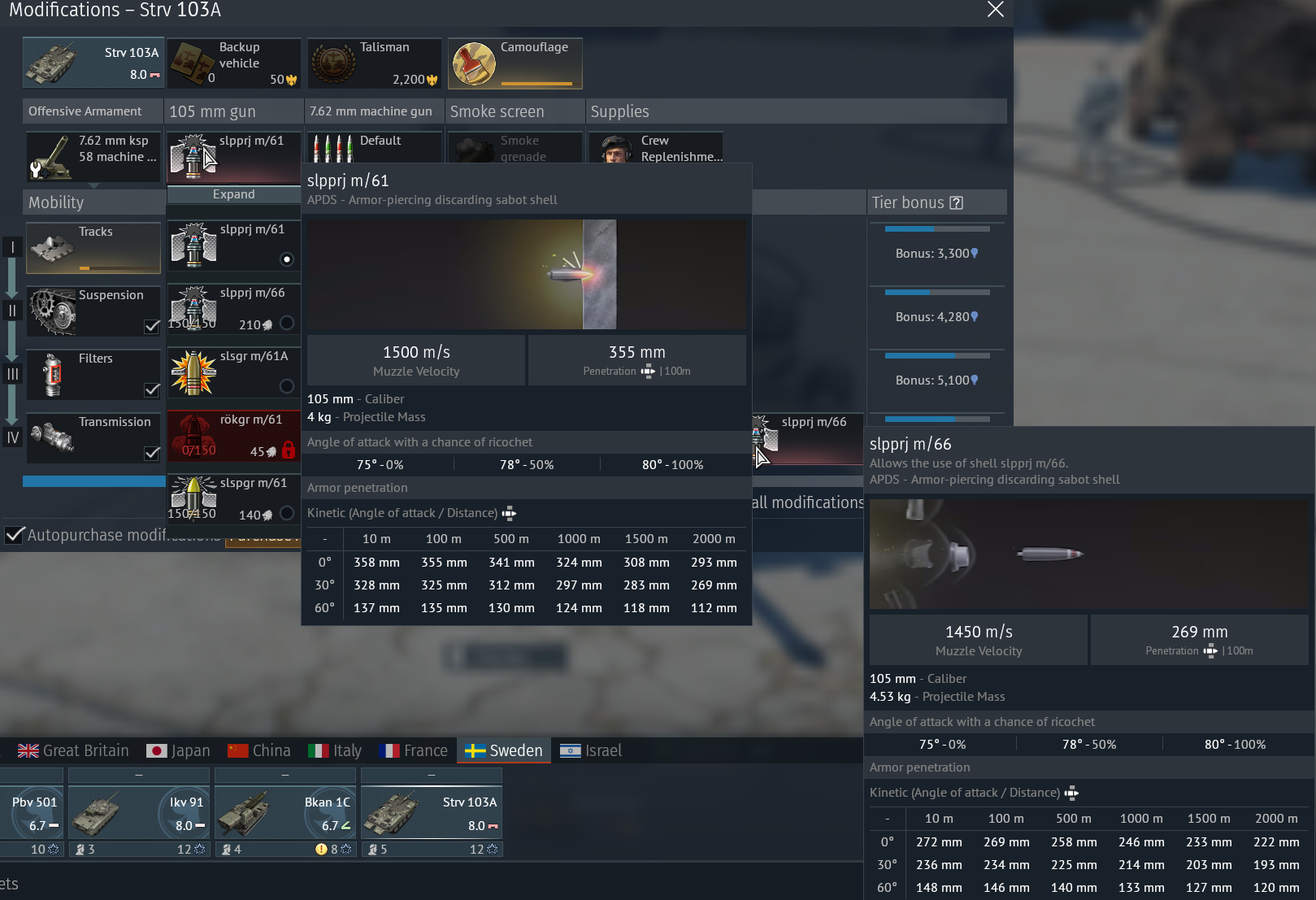
Task: Open the selected slpprj m/61 shell slot above Expand
Action: pos(234,157)
